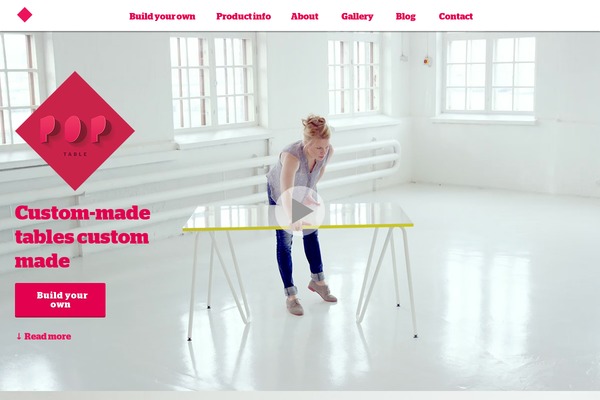Click the pink Build your own button

point(60,300)
